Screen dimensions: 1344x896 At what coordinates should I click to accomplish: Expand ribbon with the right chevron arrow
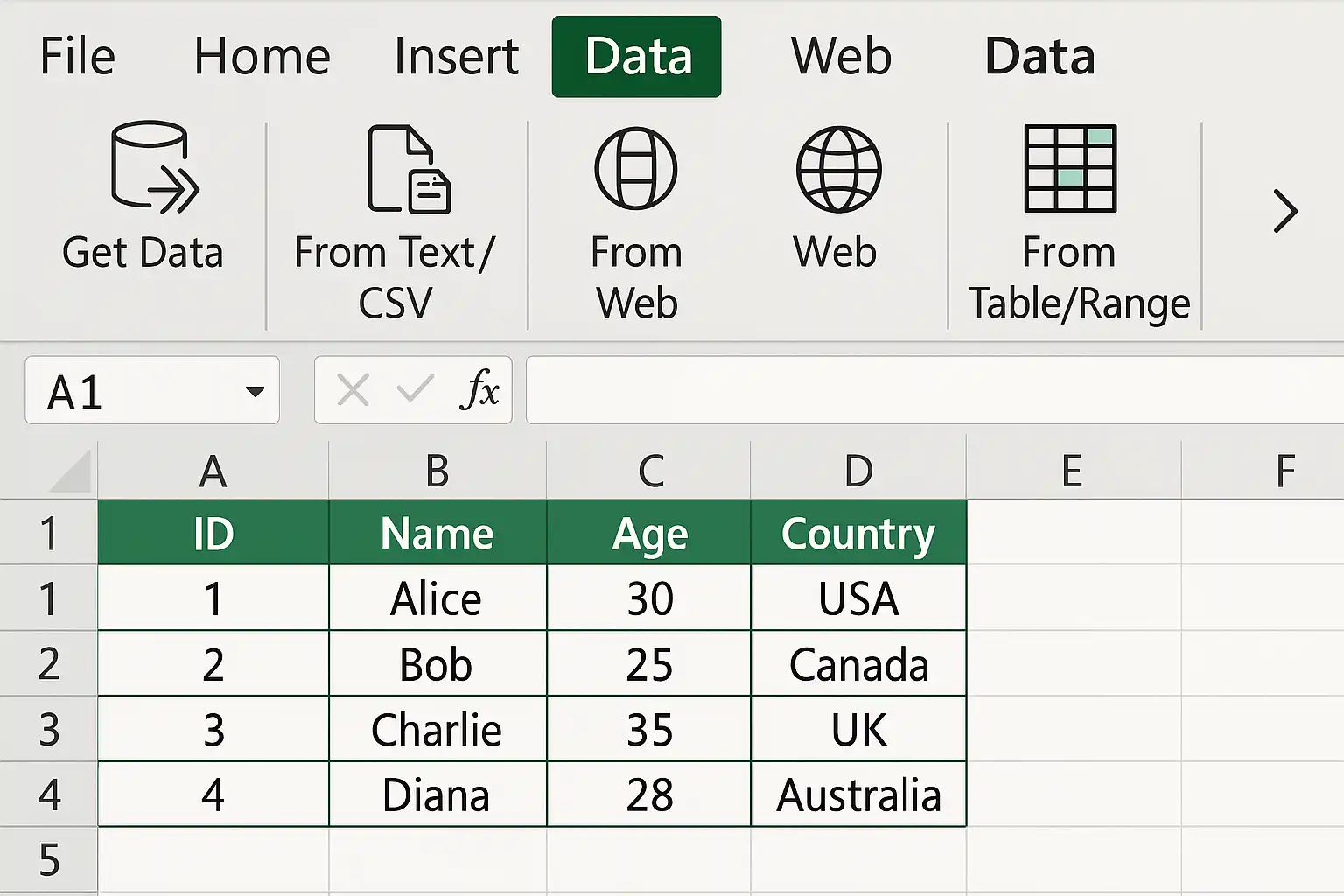tap(1284, 211)
